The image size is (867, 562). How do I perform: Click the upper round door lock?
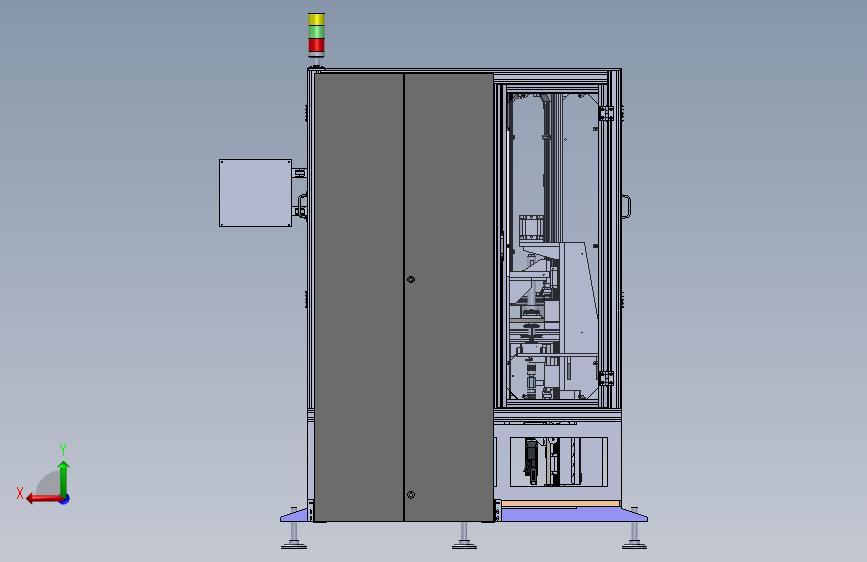tap(411, 280)
